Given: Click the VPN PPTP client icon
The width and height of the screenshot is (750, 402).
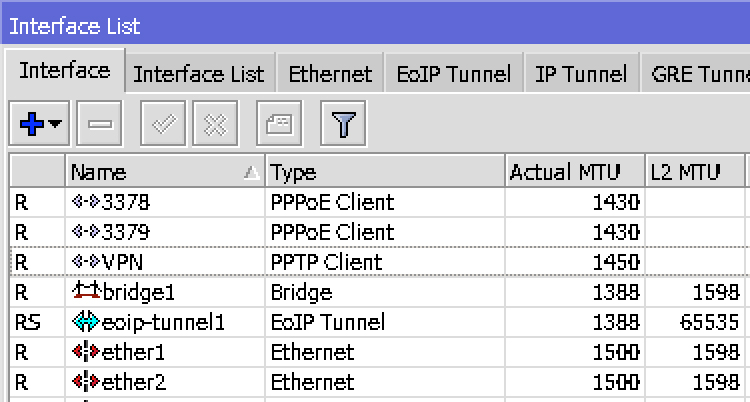Looking at the screenshot, I should [84, 263].
